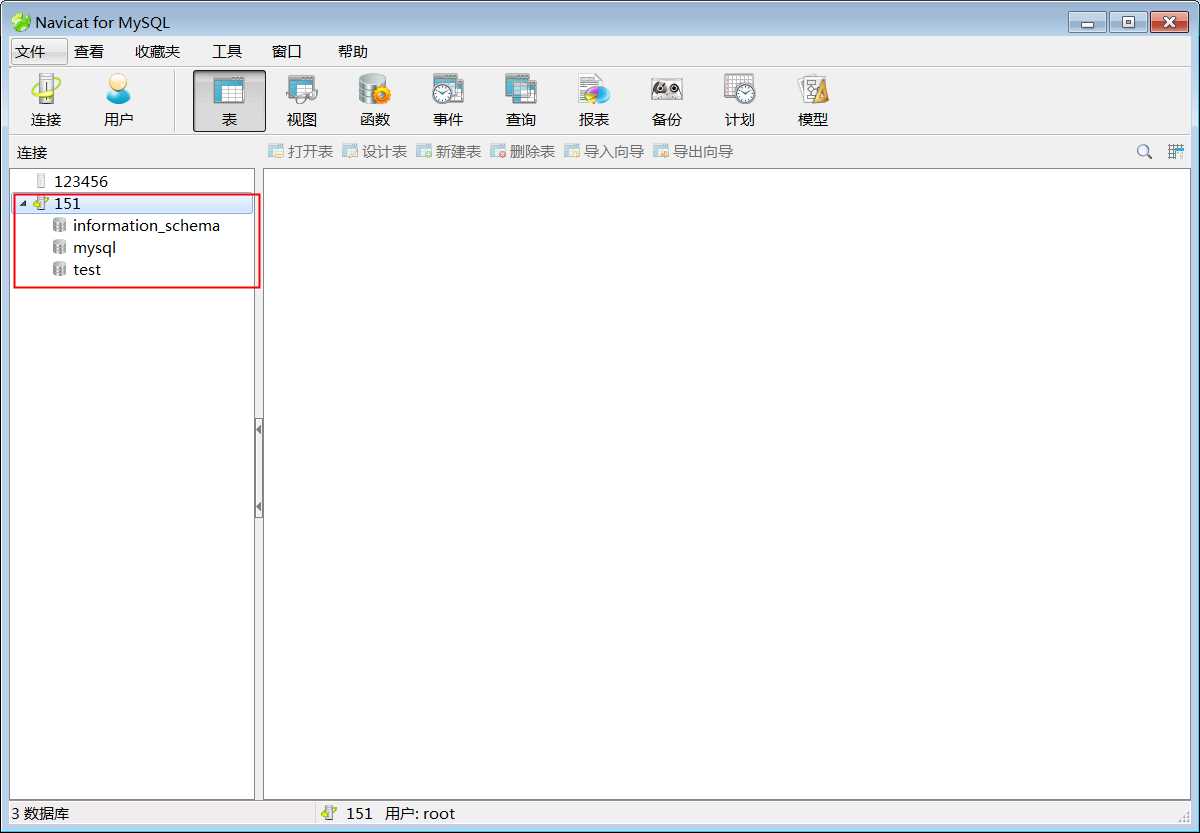The width and height of the screenshot is (1200, 833).
Task: Open the 报表 reports icon
Action: pyautogui.click(x=594, y=101)
